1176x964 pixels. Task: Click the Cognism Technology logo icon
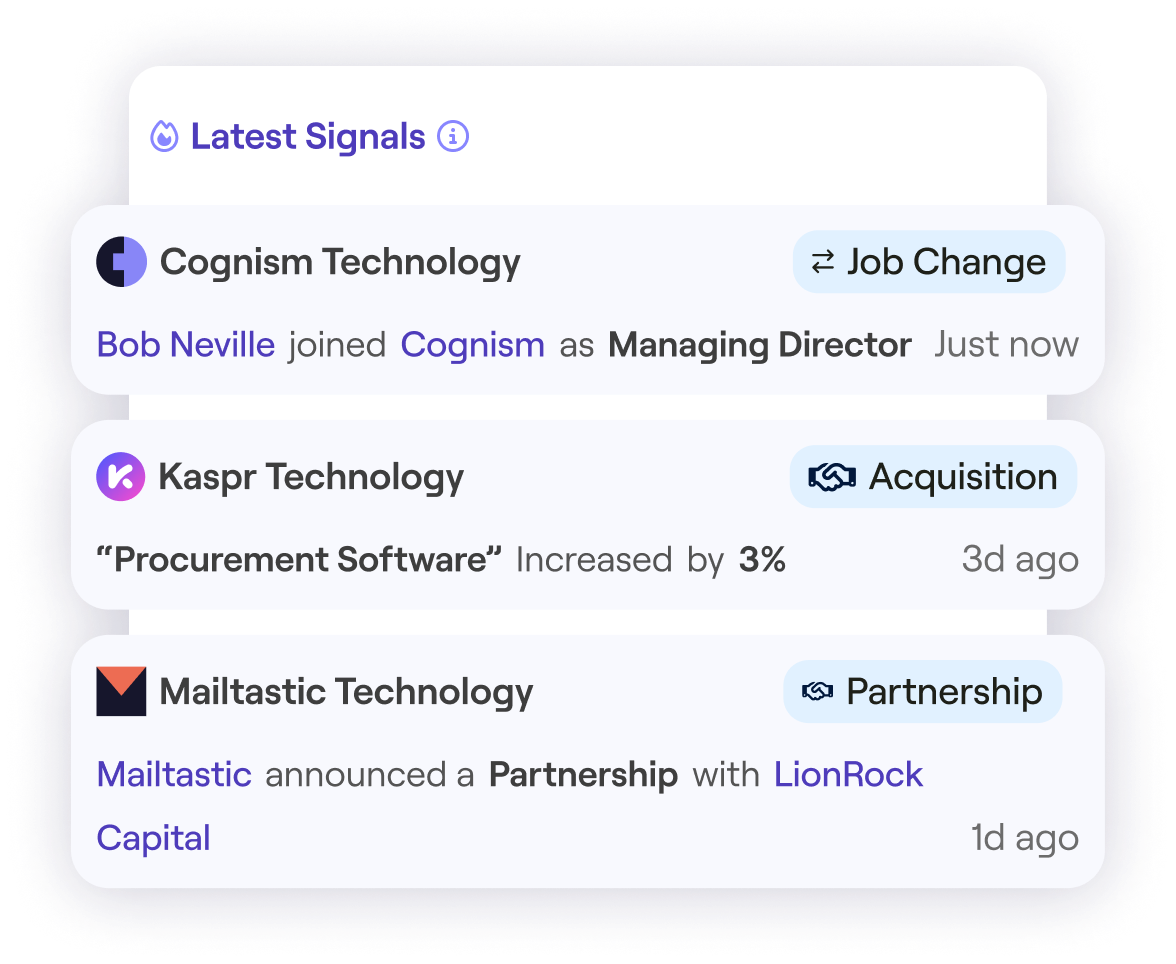(121, 263)
